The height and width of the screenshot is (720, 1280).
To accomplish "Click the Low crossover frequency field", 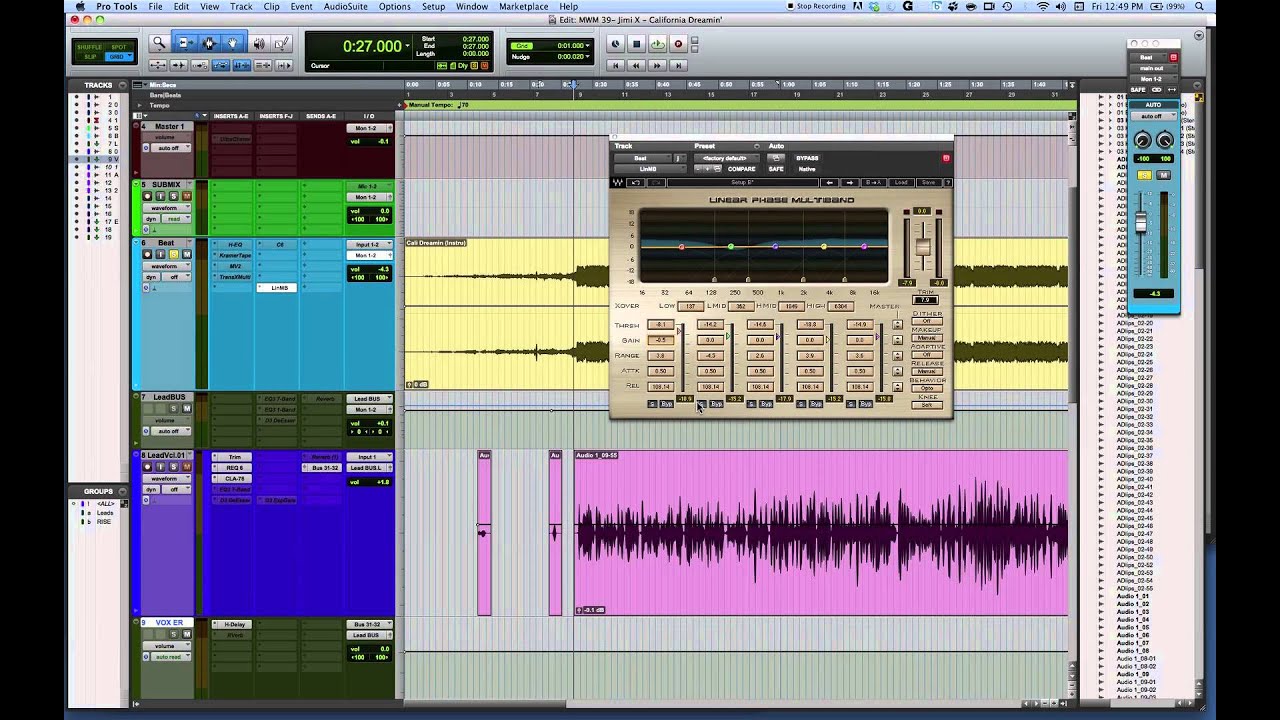I will coord(690,306).
